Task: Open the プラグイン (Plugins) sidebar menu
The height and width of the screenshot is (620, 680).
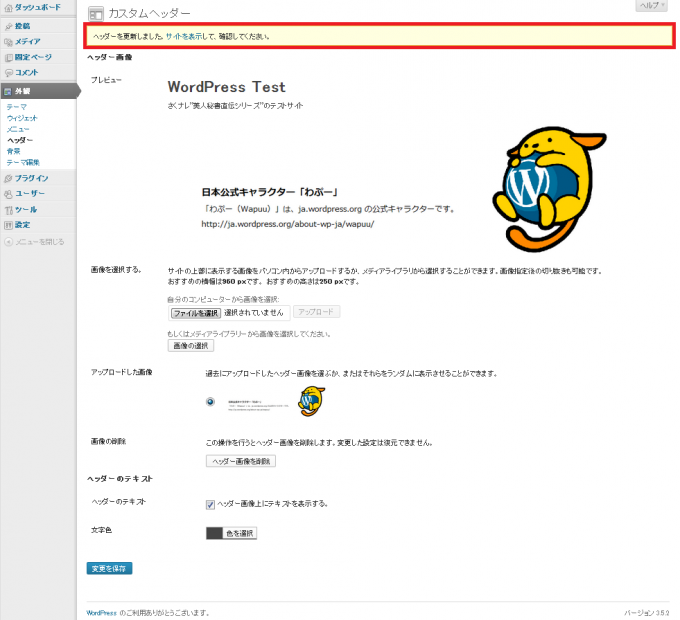Action: [31, 178]
